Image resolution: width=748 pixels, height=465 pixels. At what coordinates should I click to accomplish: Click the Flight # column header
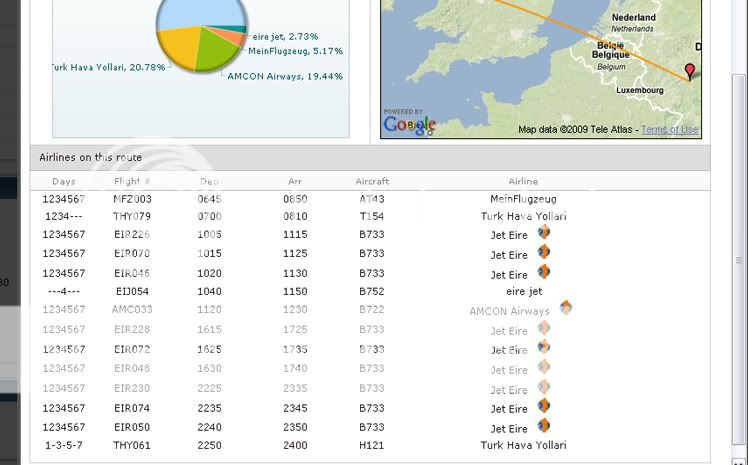click(132, 182)
